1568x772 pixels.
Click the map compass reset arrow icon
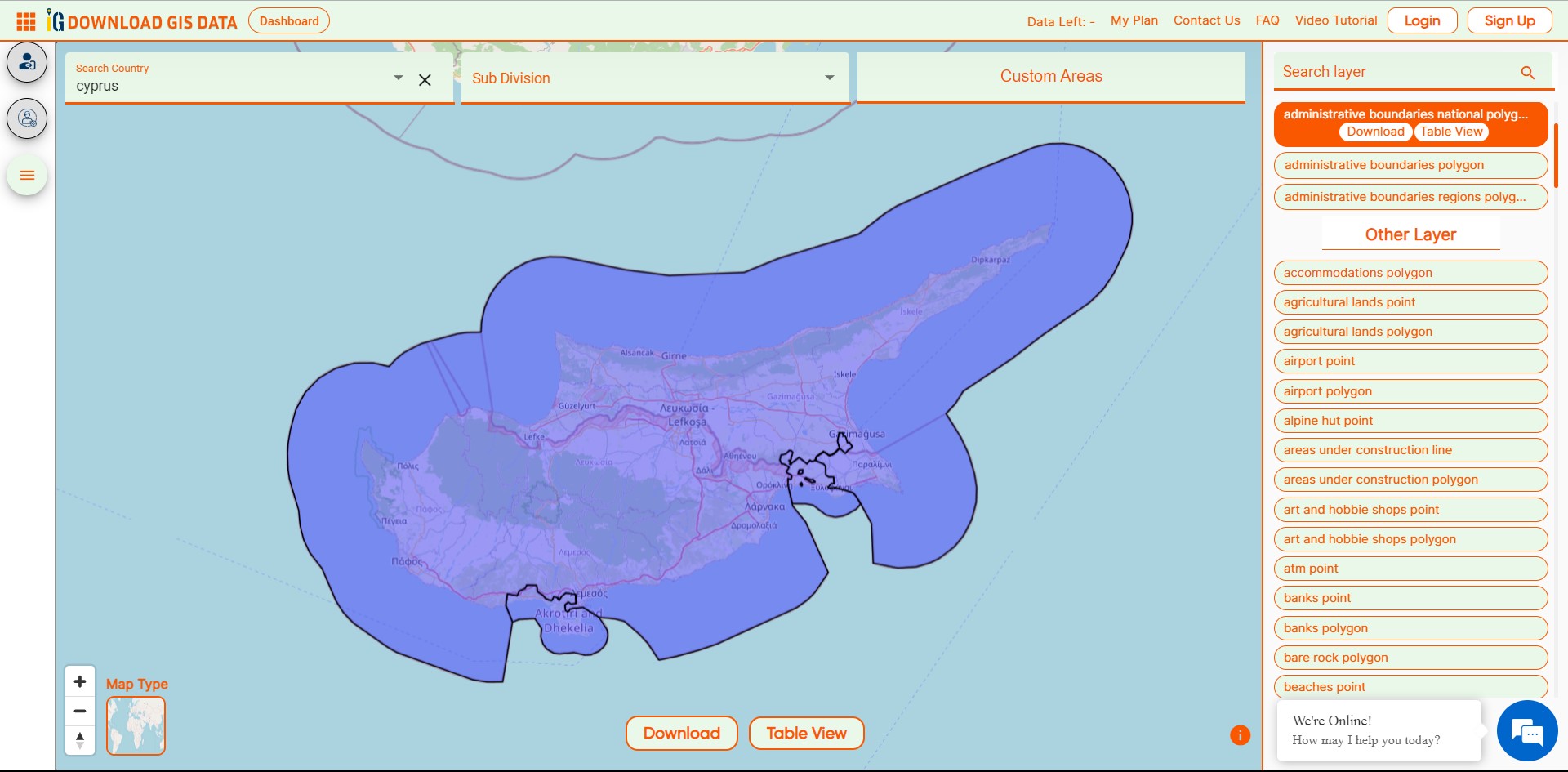79,740
